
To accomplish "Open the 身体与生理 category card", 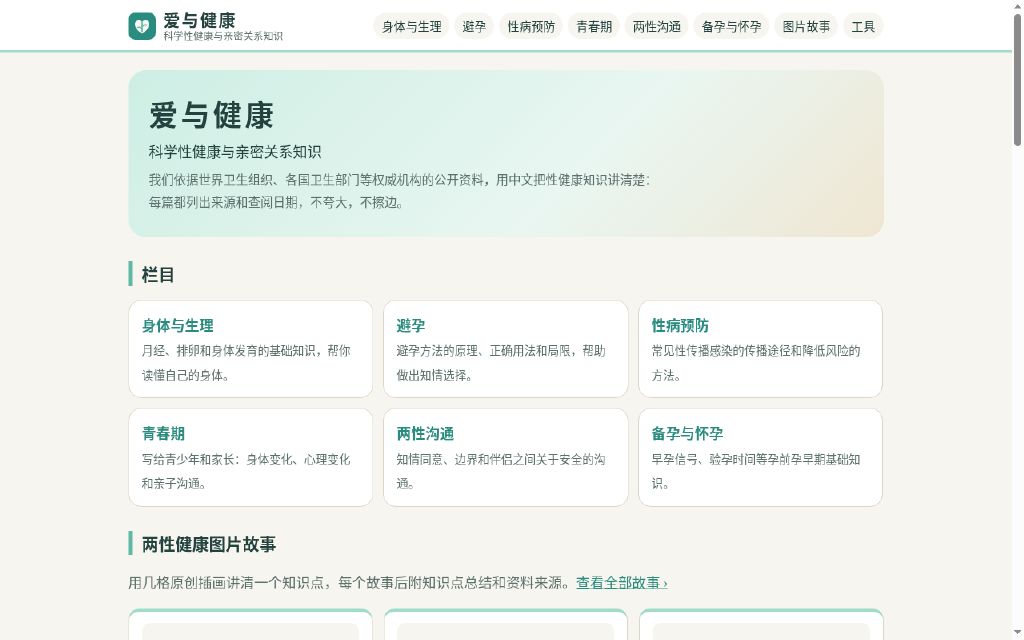I will click(251, 349).
